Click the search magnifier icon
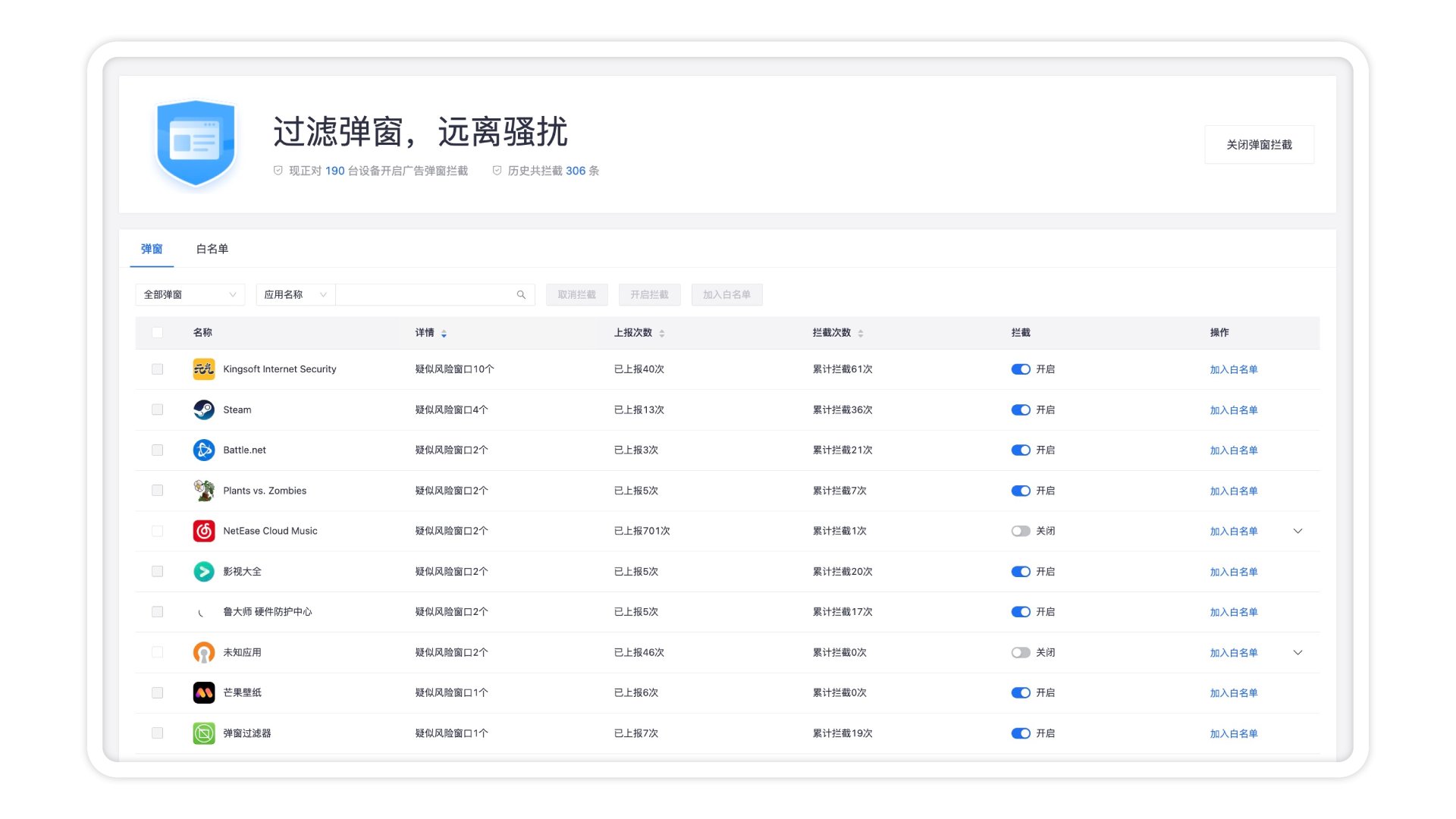The height and width of the screenshot is (819, 1456). (521, 295)
